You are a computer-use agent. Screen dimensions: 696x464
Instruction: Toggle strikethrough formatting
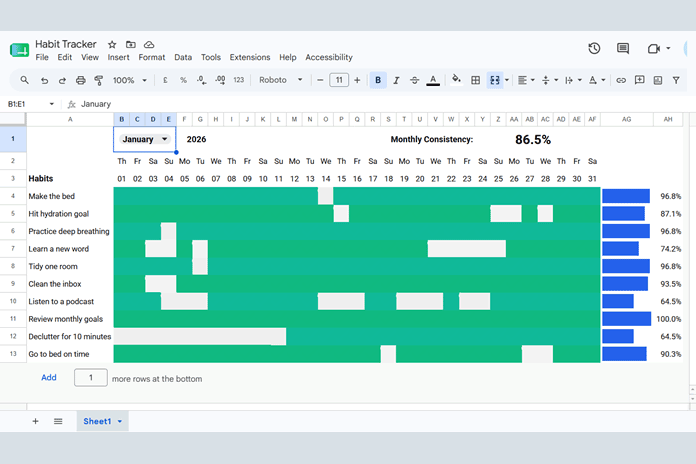(x=414, y=80)
